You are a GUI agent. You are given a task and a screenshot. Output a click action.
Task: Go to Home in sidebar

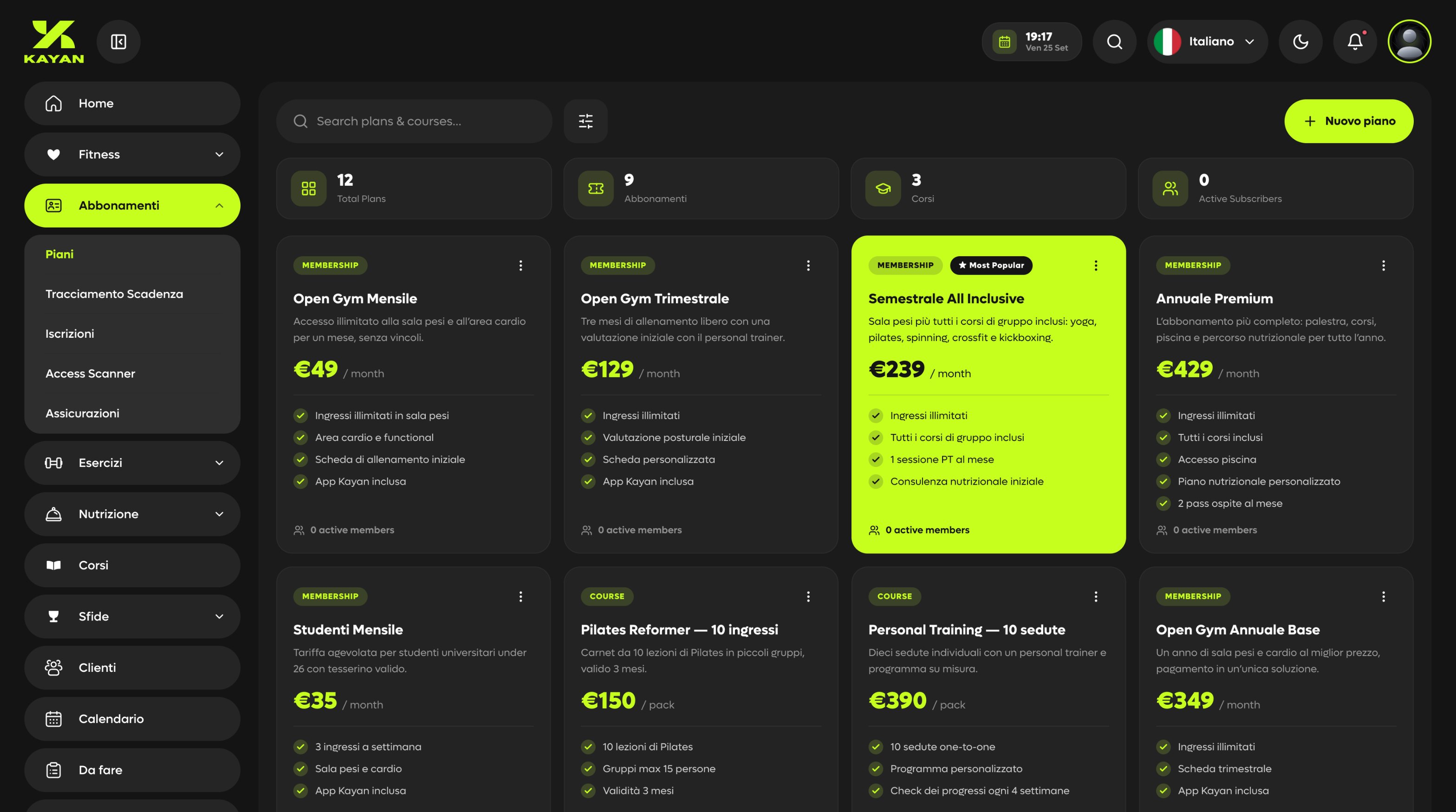(x=132, y=103)
